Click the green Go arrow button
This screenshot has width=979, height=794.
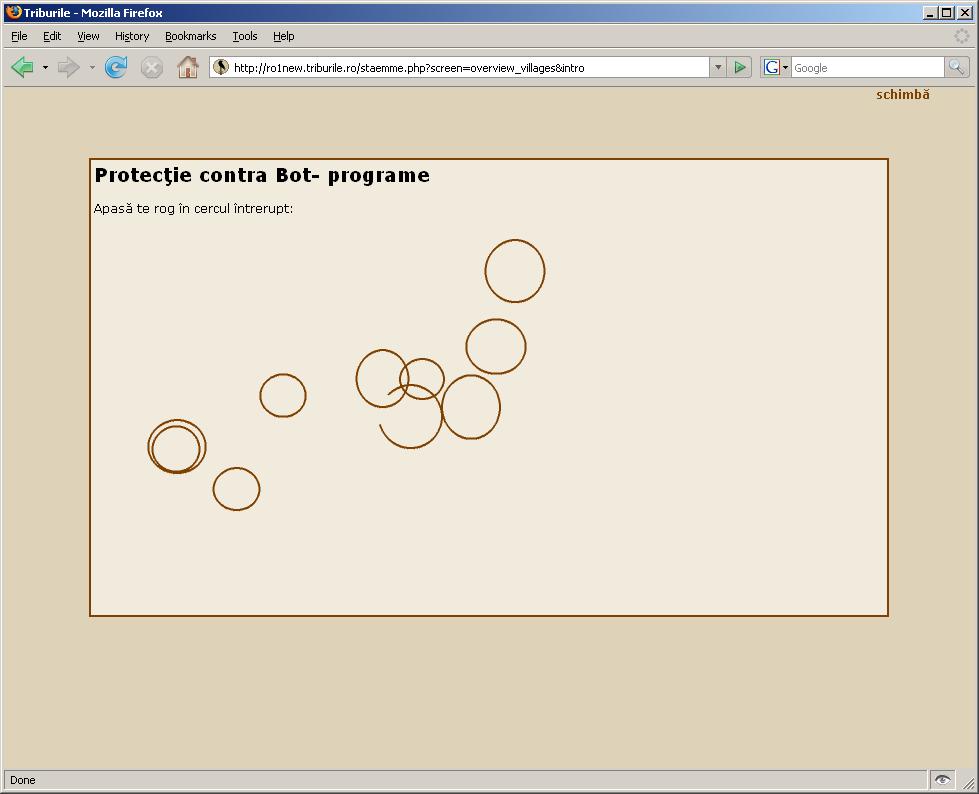[x=740, y=67]
